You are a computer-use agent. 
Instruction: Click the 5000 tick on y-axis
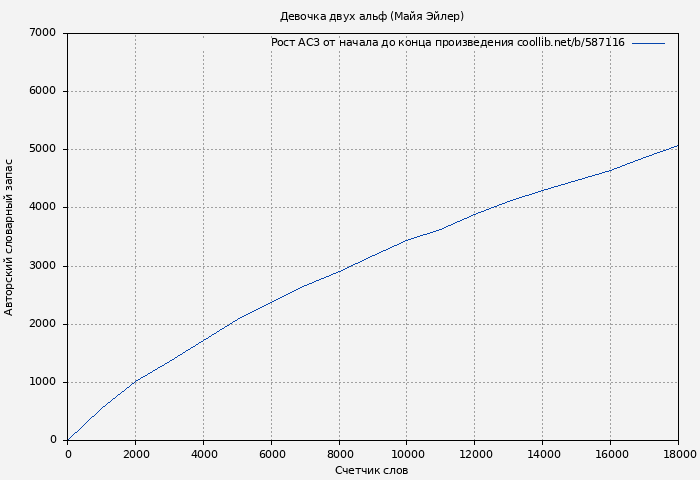(43, 149)
